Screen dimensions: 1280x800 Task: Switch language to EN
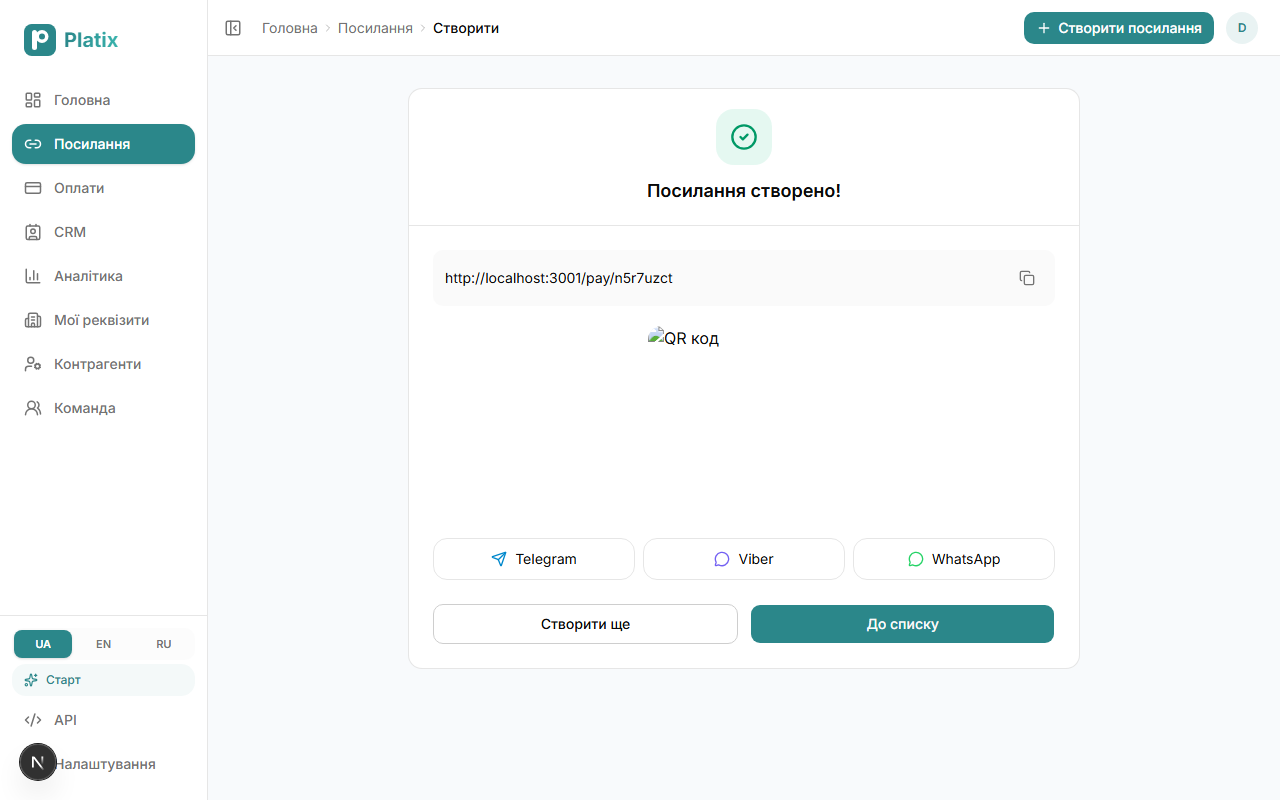103,644
